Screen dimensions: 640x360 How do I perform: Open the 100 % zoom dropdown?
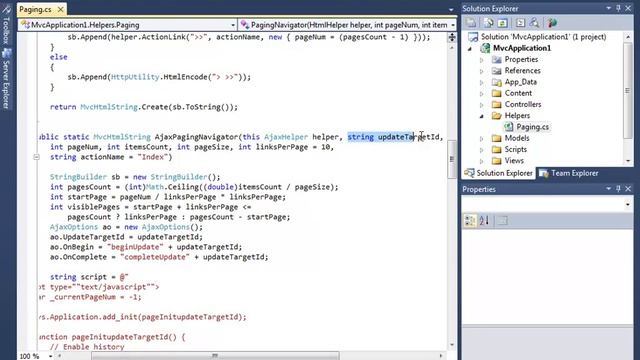51,356
